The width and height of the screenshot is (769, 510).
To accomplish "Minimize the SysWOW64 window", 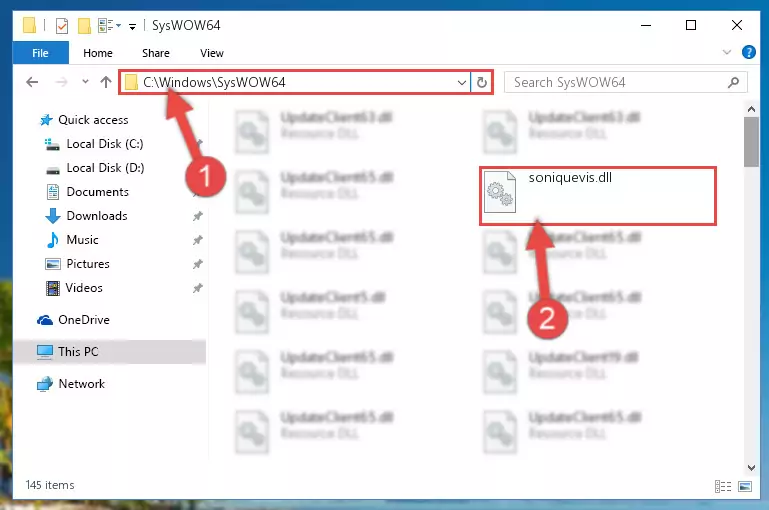I will coord(646,25).
